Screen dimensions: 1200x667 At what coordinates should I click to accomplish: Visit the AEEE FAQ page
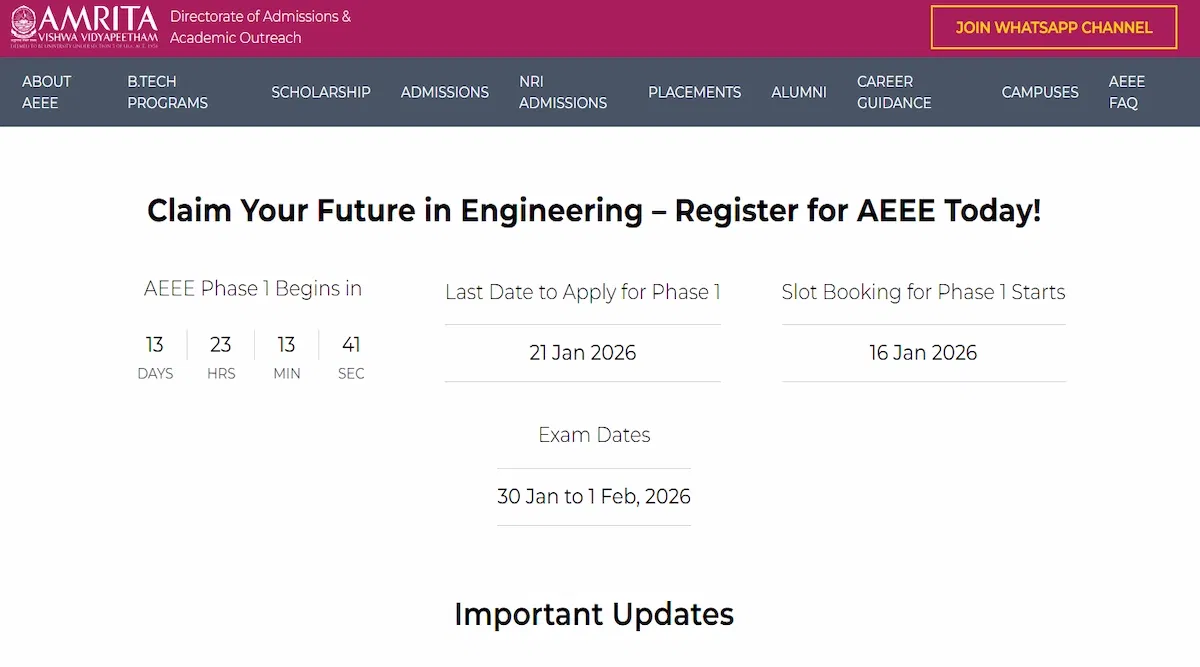(x=1126, y=92)
